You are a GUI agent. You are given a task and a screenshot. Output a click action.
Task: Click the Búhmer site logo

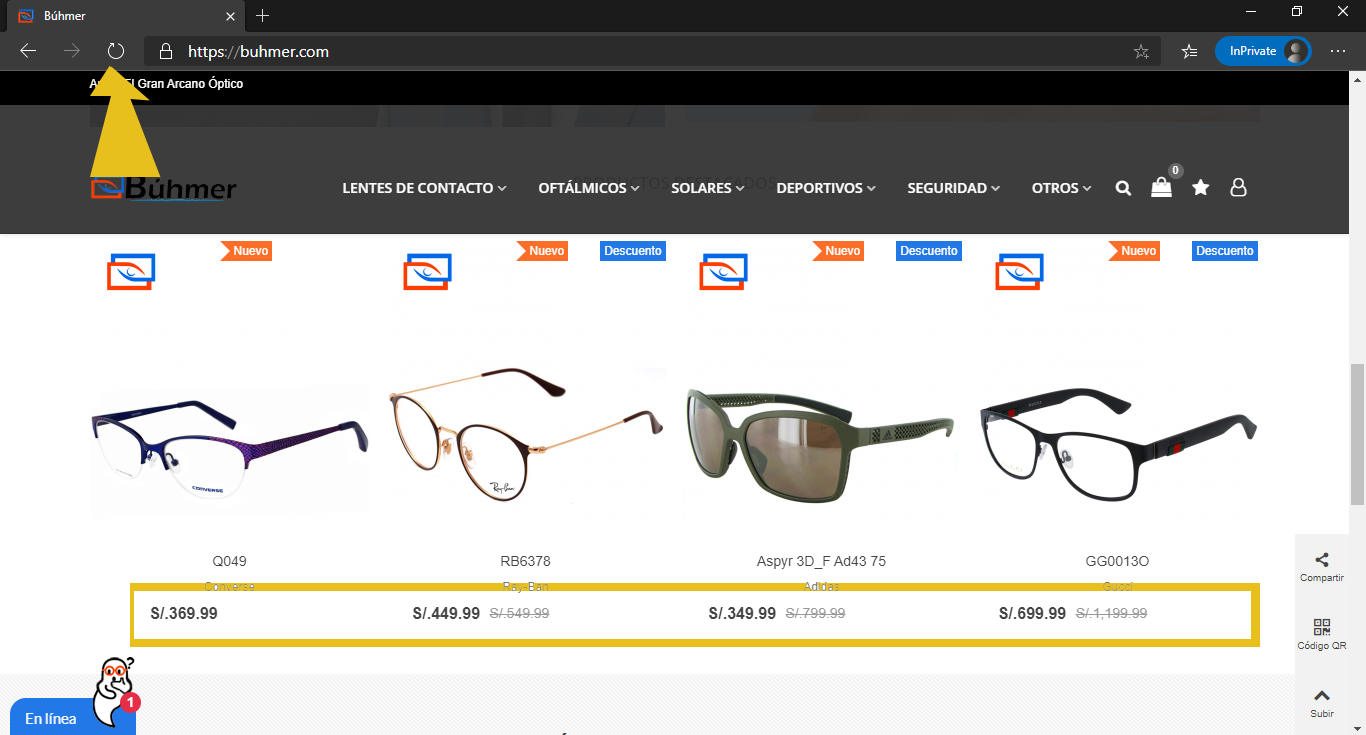point(164,188)
